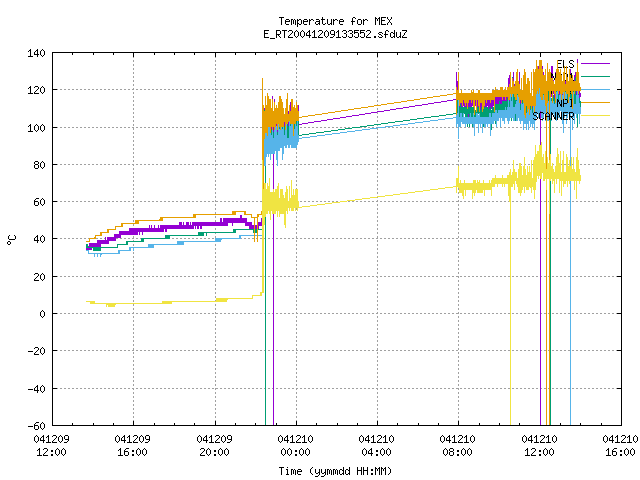640x480 pixels.
Task: Click the -40 y-axis tick label
Action: click(36, 389)
